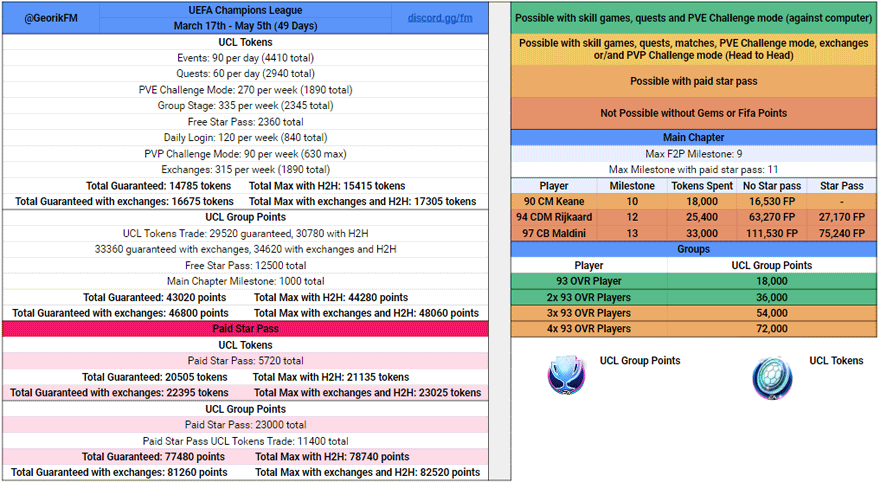Select Paid Star Pass: 23000 total row
Image resolution: width=880 pixels, height=482 pixels.
(245, 425)
